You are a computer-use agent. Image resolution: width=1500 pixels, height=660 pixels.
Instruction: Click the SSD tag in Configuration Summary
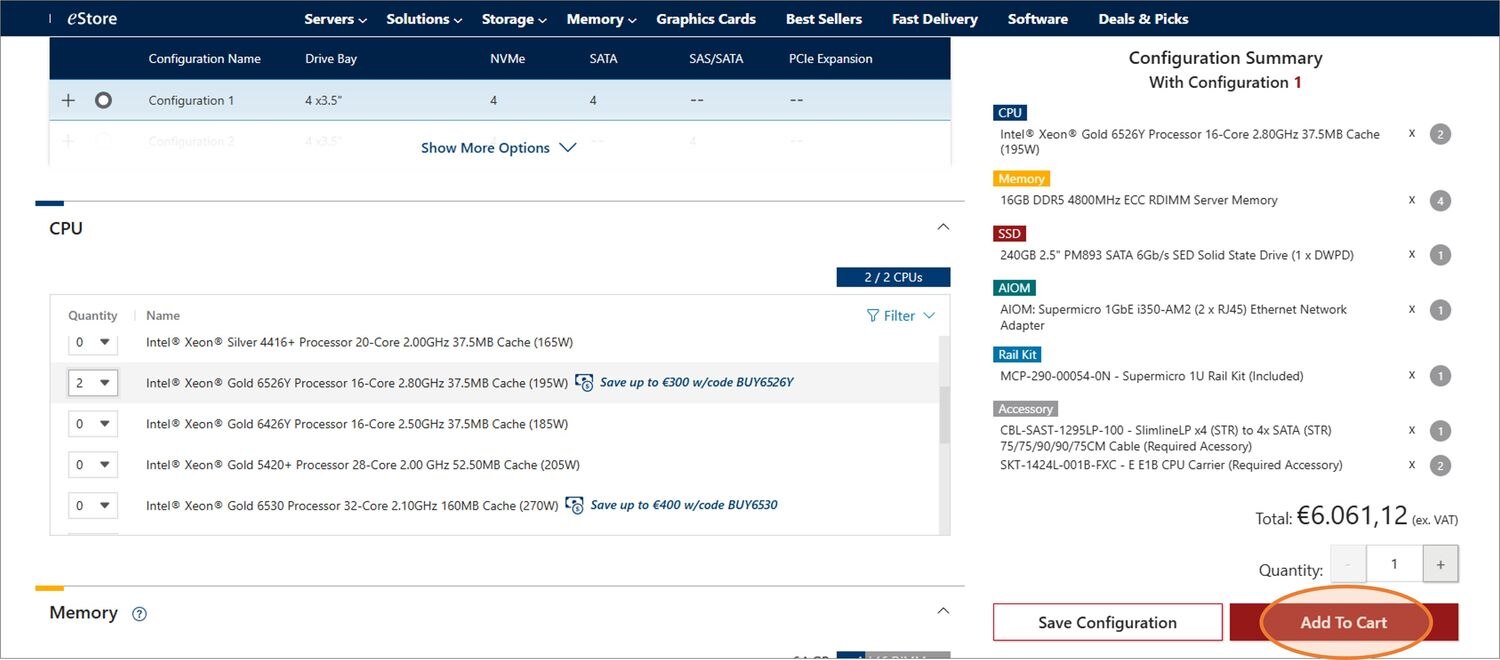[1010, 234]
